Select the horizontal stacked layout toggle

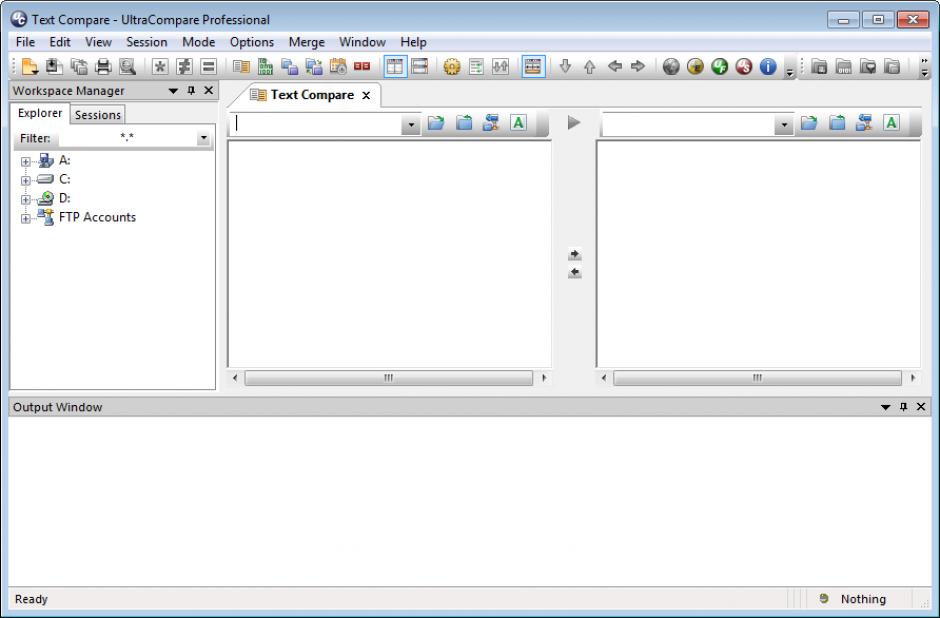click(x=420, y=67)
